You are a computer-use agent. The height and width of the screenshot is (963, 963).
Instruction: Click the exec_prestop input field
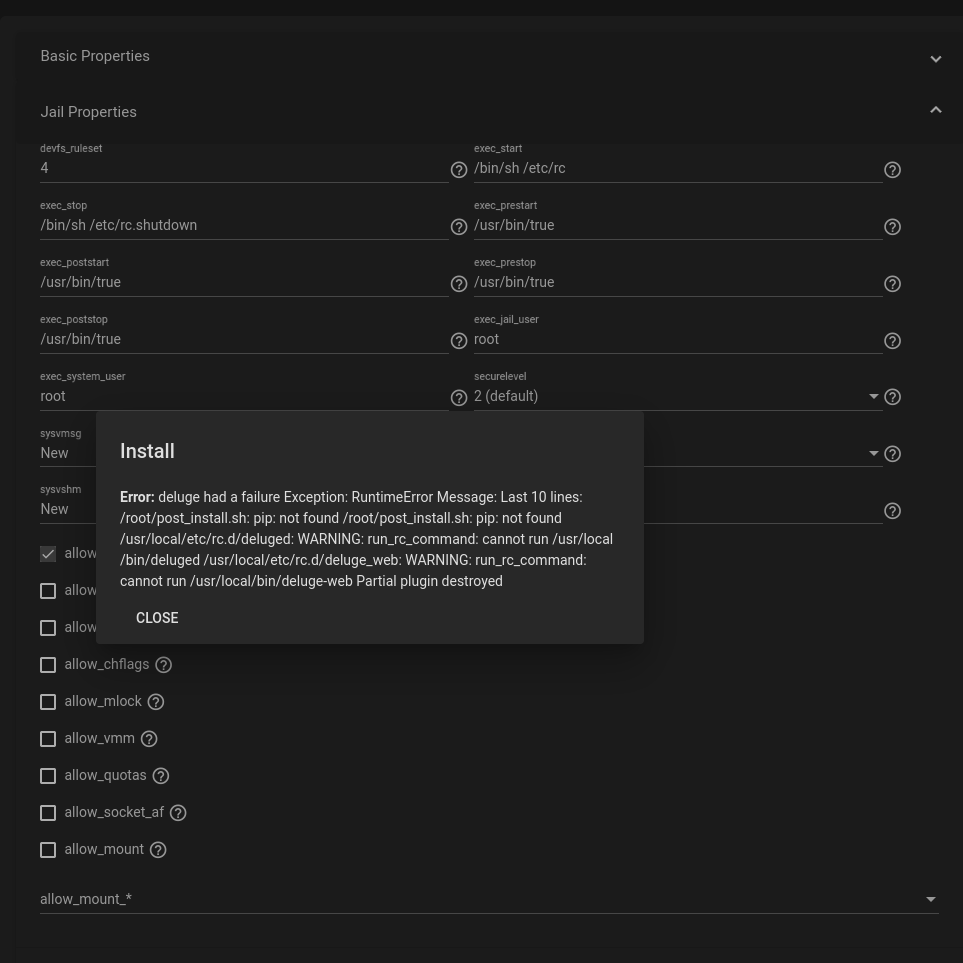(x=678, y=283)
